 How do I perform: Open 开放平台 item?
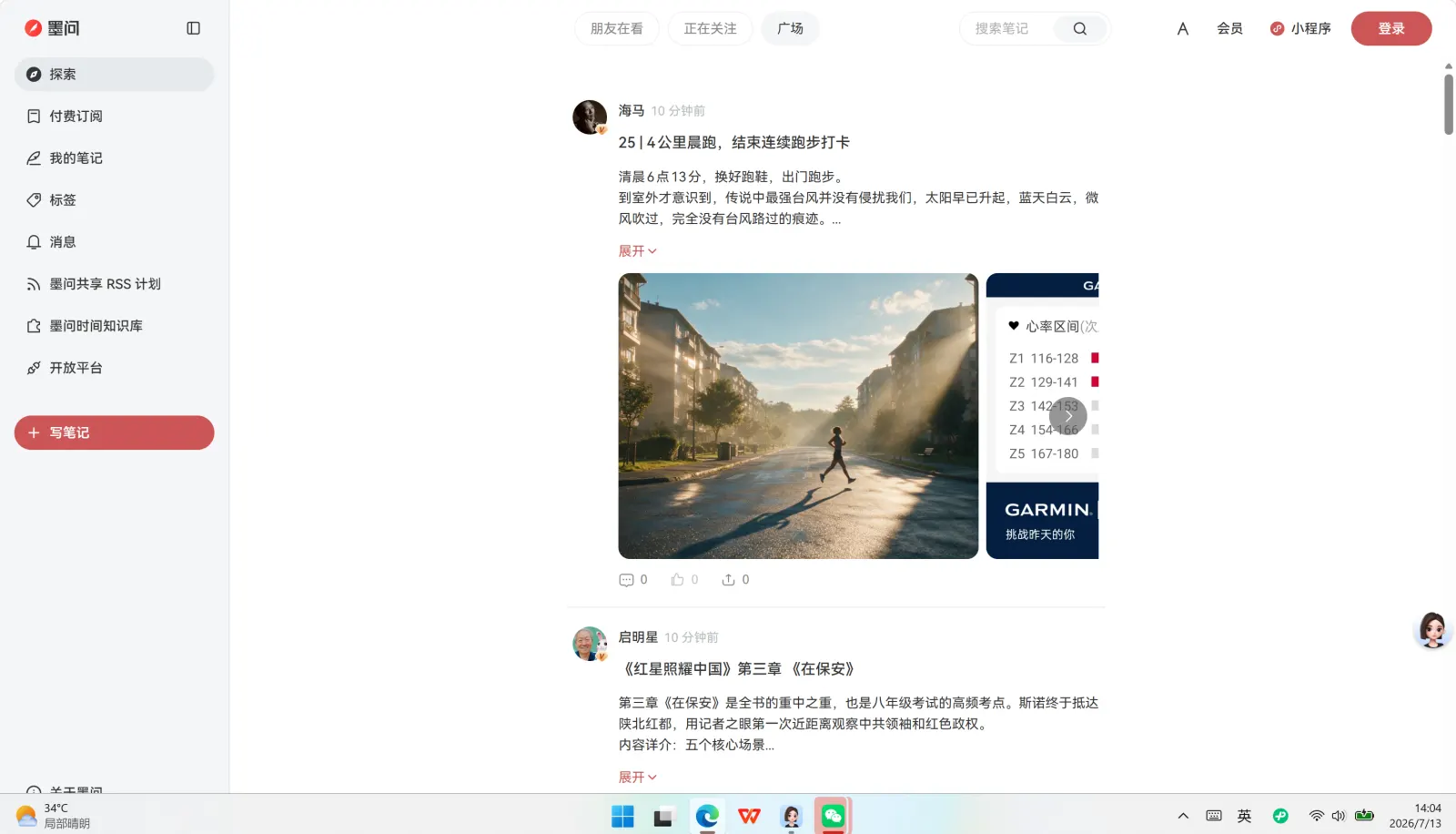point(114,368)
